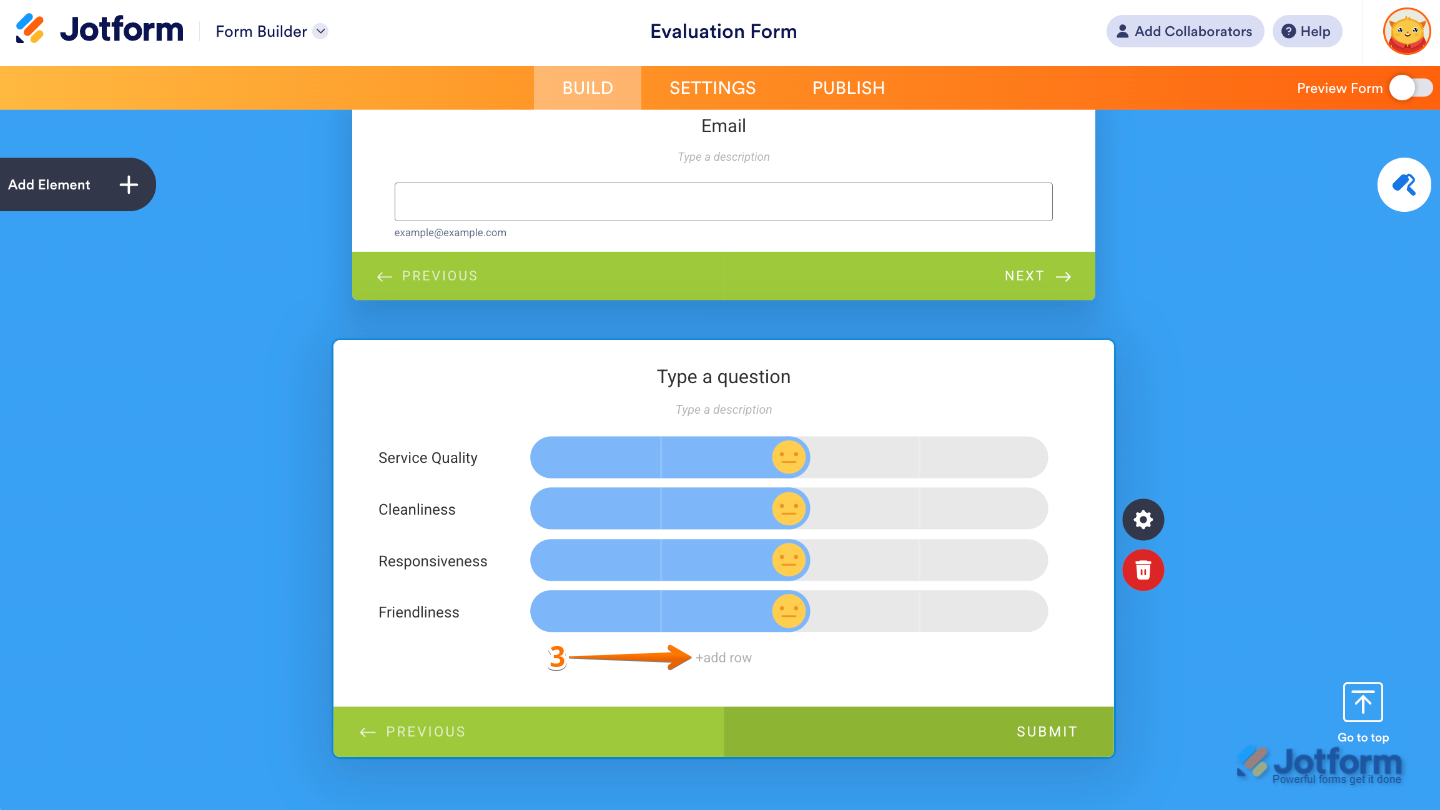Switch to the PUBLISH tab
1440x810 pixels.
847,88
